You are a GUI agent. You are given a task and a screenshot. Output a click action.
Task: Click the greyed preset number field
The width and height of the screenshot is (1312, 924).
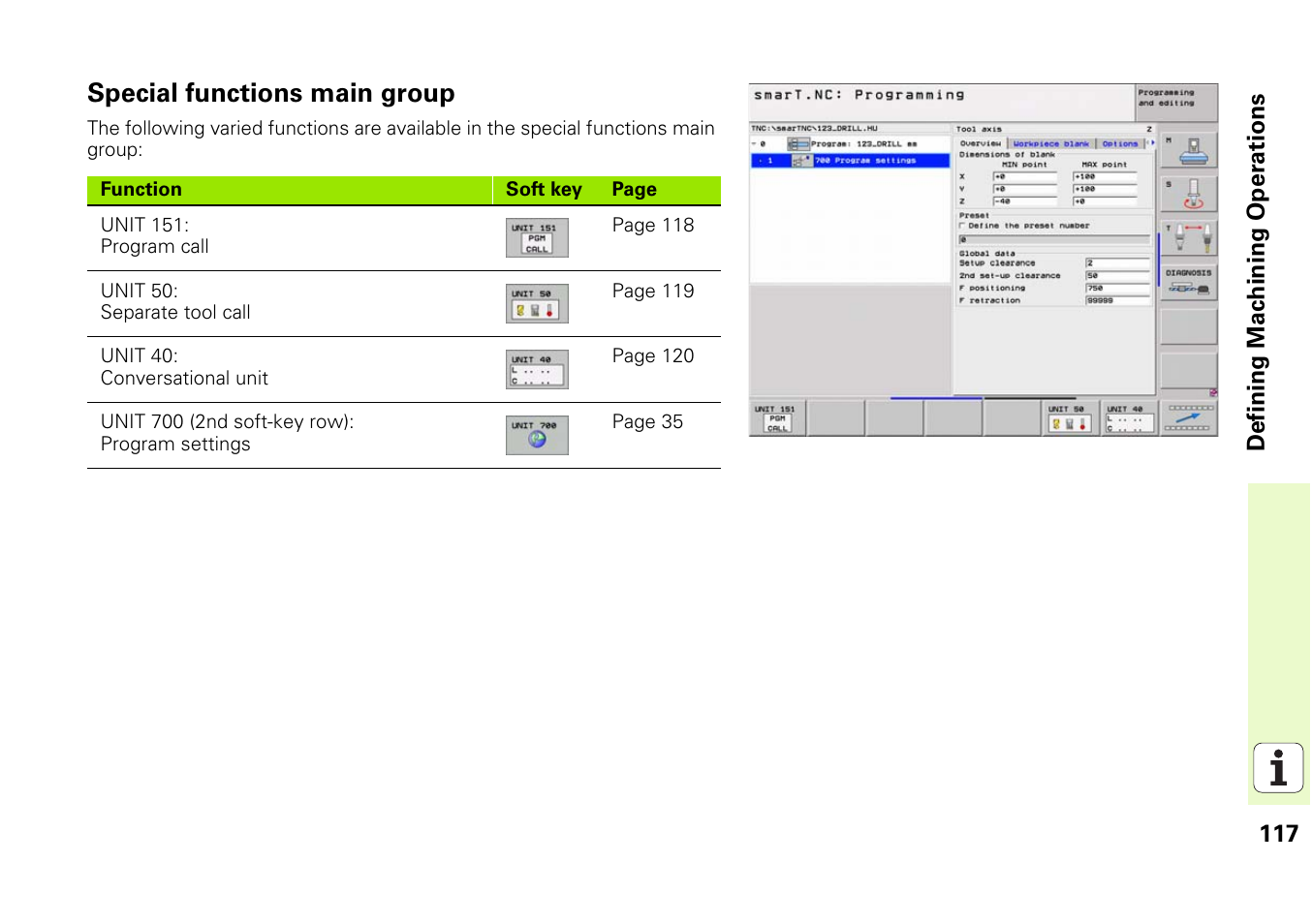click(1054, 238)
